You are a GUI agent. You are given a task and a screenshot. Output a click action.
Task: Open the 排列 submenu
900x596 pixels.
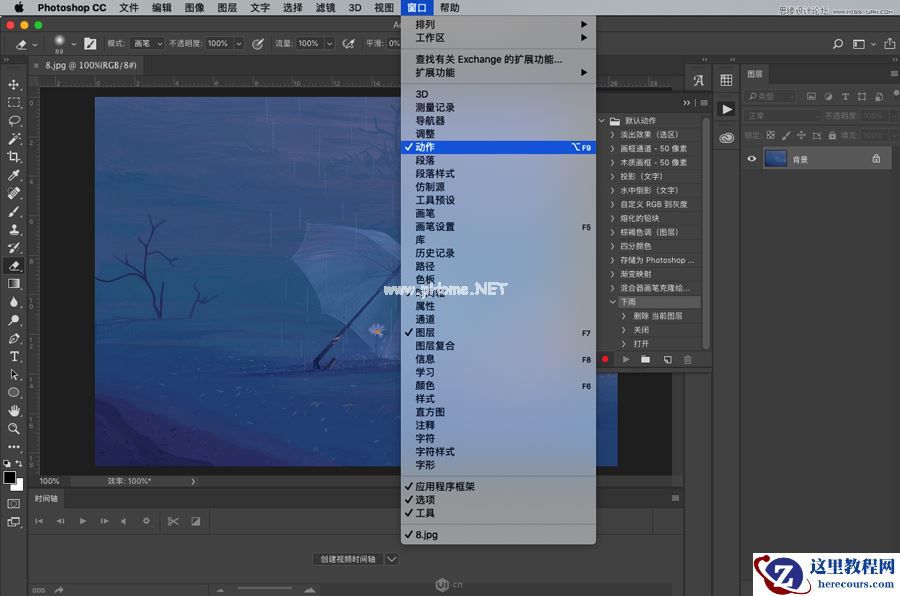coord(498,24)
